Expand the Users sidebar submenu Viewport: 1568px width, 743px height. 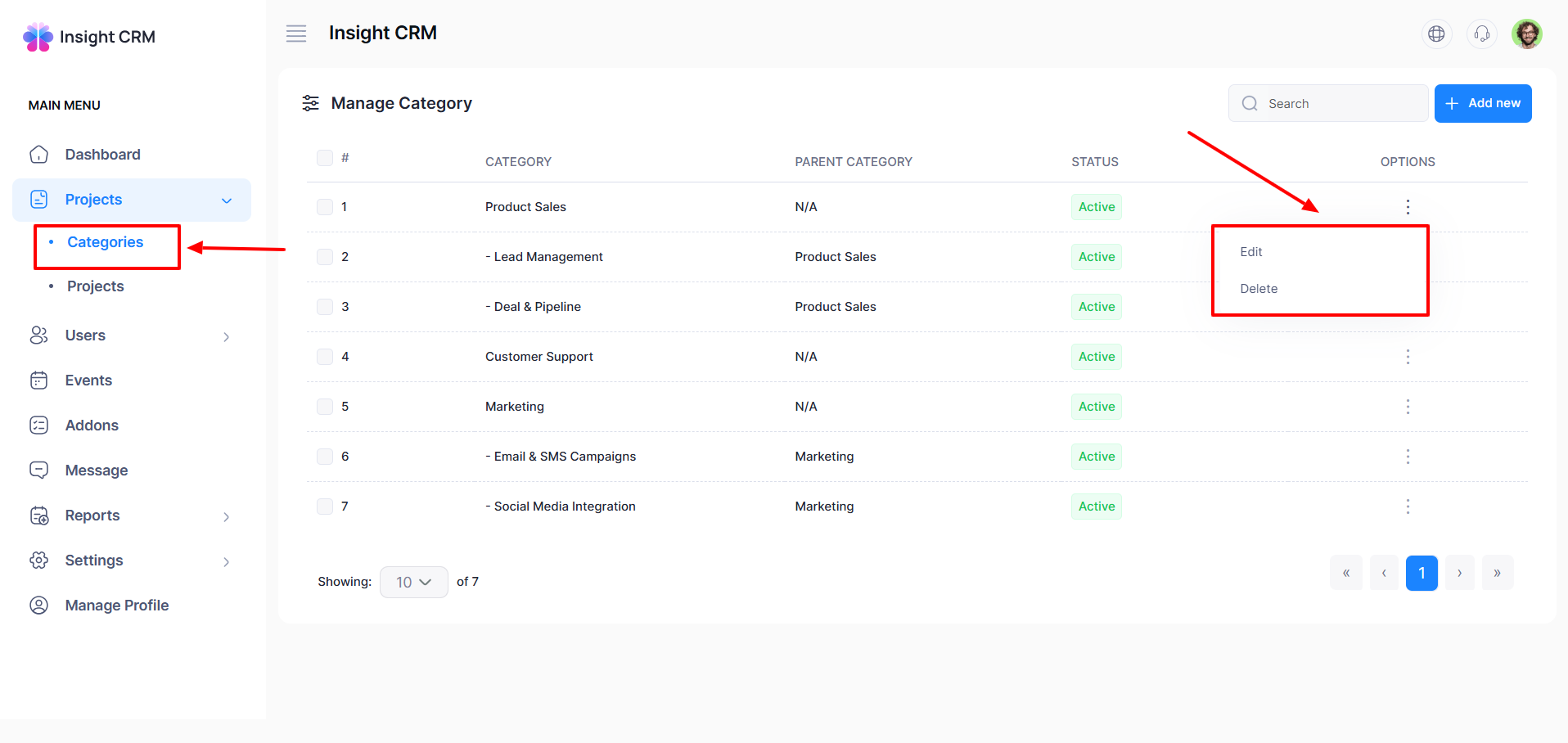(226, 336)
